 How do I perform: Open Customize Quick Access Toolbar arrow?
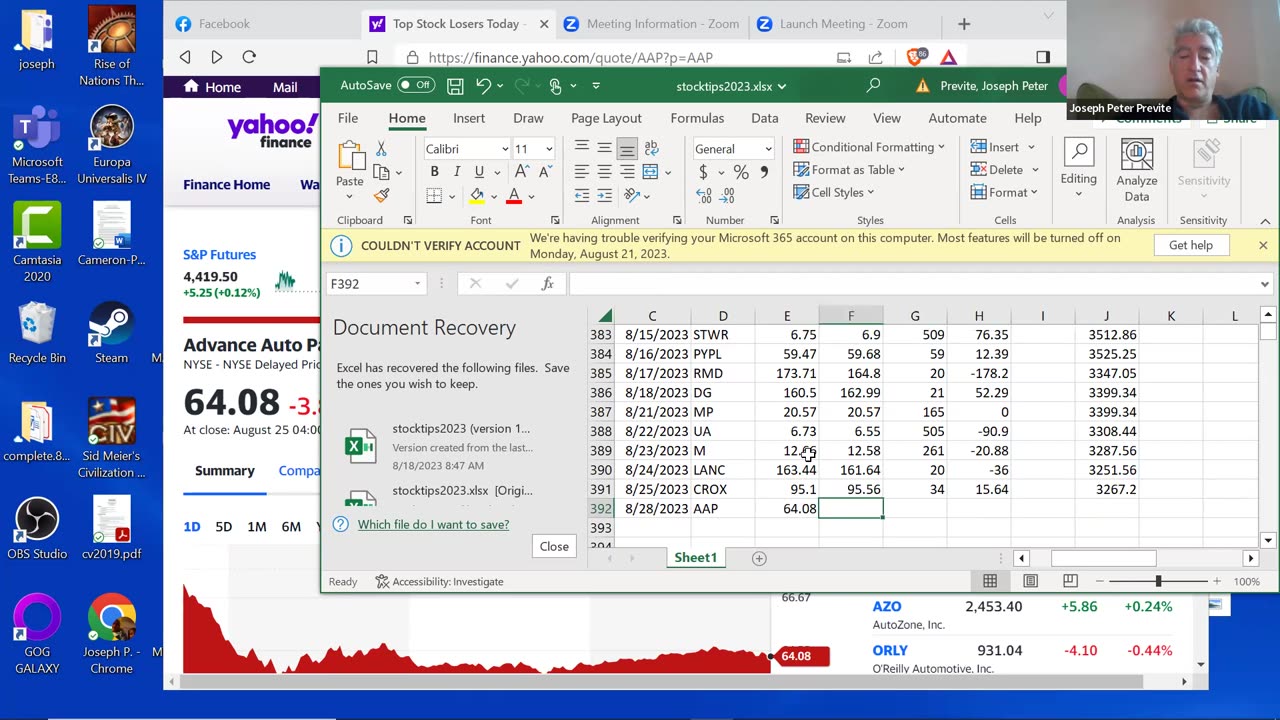(596, 86)
